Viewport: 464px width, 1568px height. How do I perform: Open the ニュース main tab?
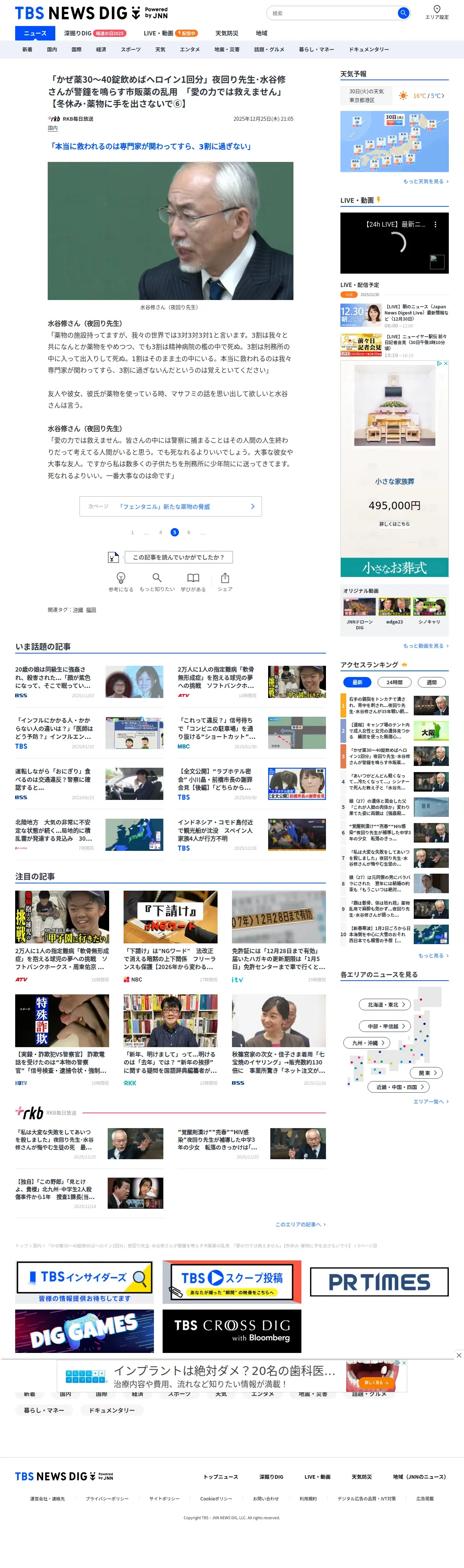[35, 33]
